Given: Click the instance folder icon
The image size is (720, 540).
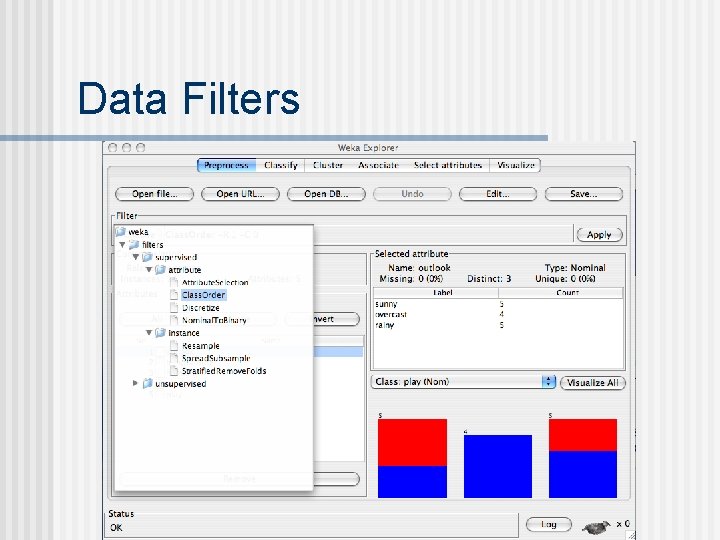Looking at the screenshot, I should (160, 332).
